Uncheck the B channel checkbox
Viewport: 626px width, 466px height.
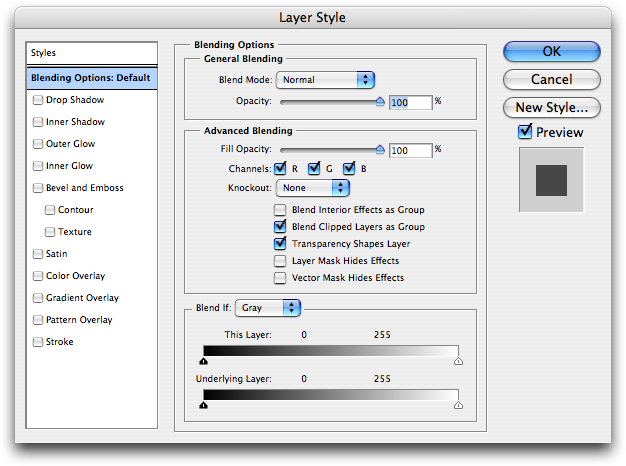click(x=349, y=169)
